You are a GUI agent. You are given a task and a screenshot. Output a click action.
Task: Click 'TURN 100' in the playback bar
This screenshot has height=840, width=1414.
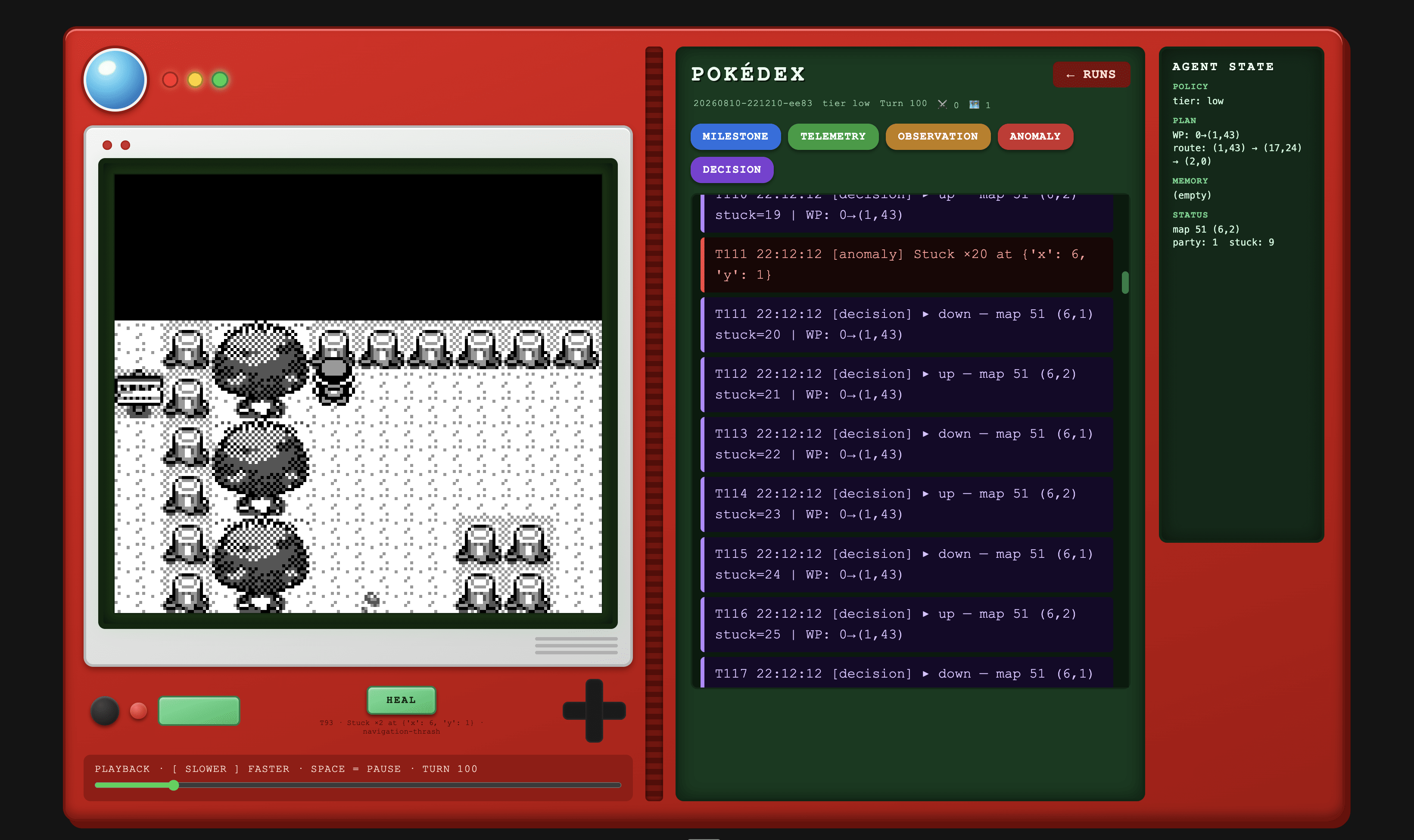449,768
